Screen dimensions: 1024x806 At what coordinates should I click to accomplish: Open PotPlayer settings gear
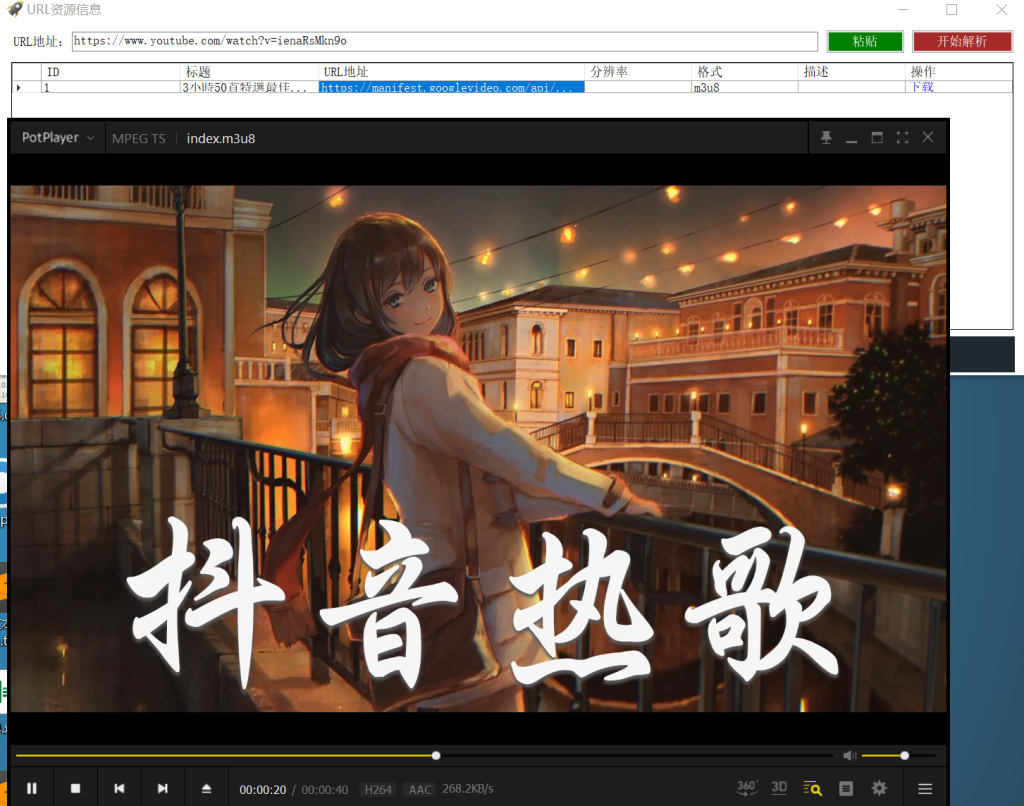879,788
